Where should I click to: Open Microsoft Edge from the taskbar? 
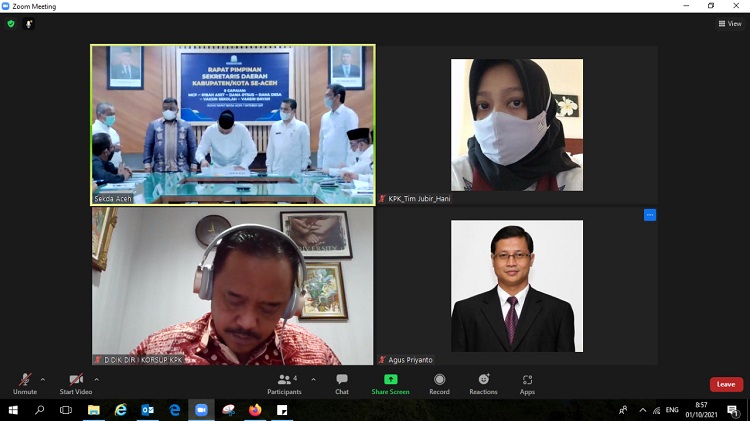coord(175,410)
